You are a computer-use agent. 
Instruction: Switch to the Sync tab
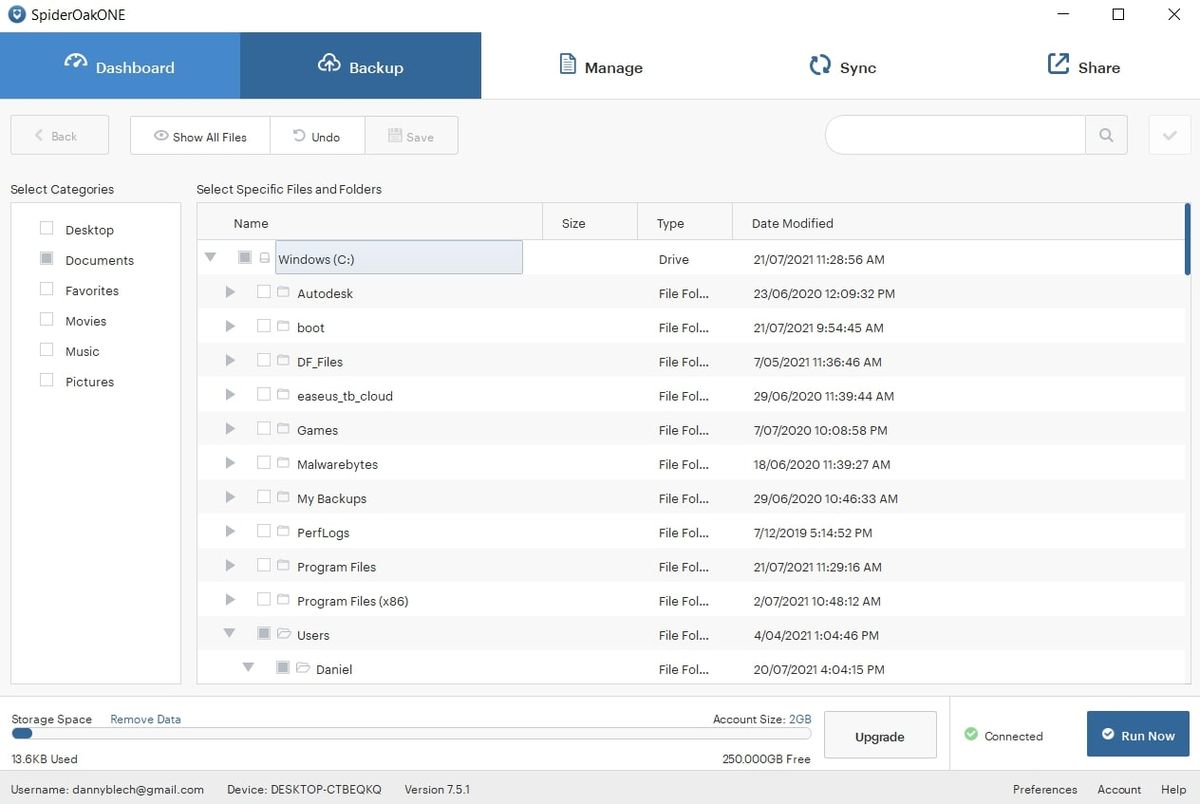coord(843,66)
